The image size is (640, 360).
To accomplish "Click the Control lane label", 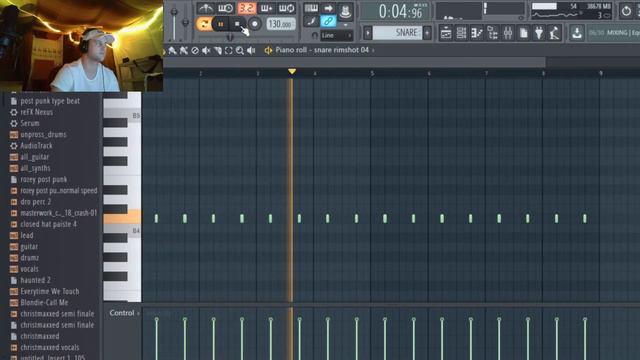I will pos(122,313).
